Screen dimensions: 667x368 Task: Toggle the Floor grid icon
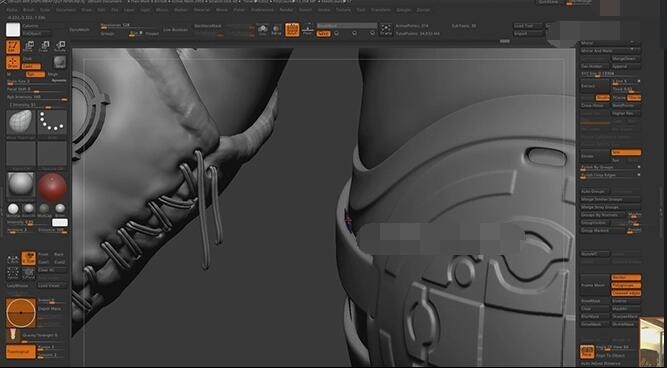click(x=308, y=30)
